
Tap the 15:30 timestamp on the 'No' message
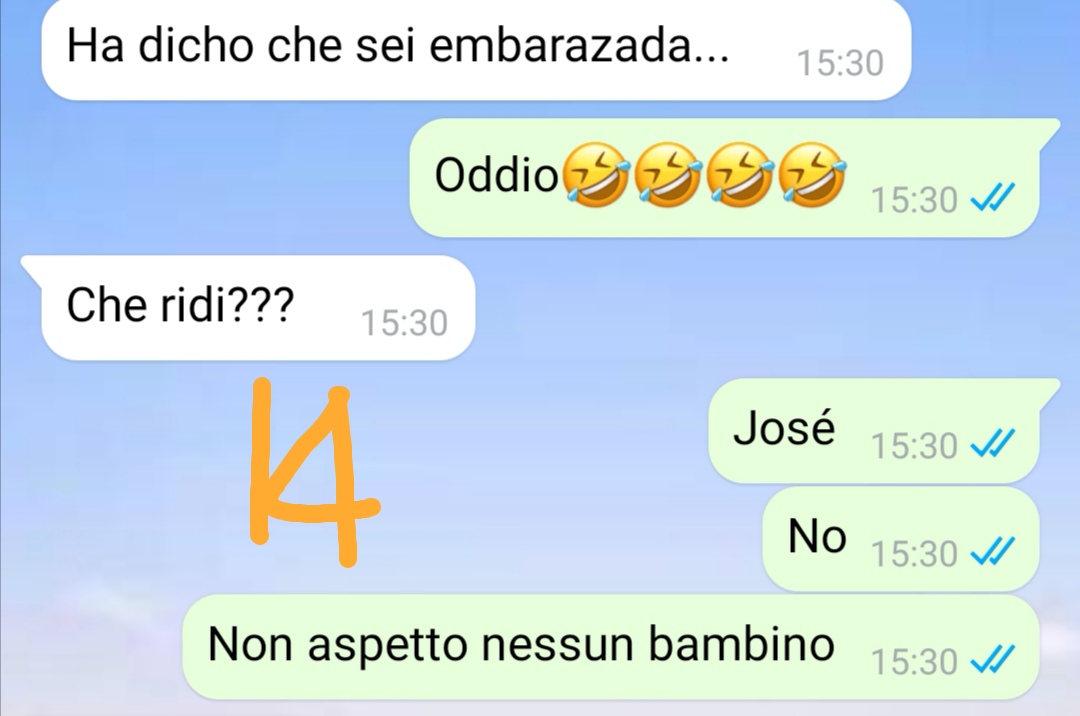point(914,554)
